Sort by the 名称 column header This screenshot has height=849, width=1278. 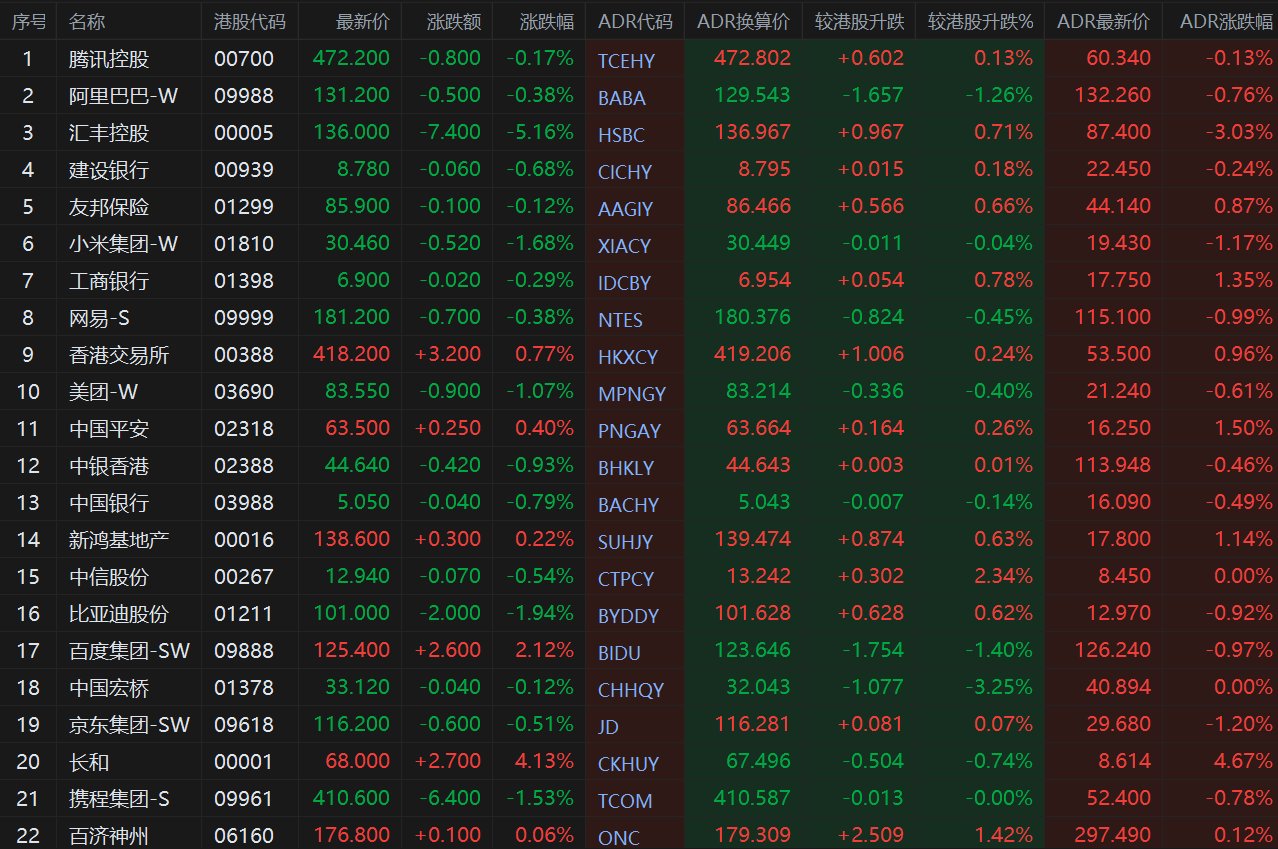[x=88, y=21]
